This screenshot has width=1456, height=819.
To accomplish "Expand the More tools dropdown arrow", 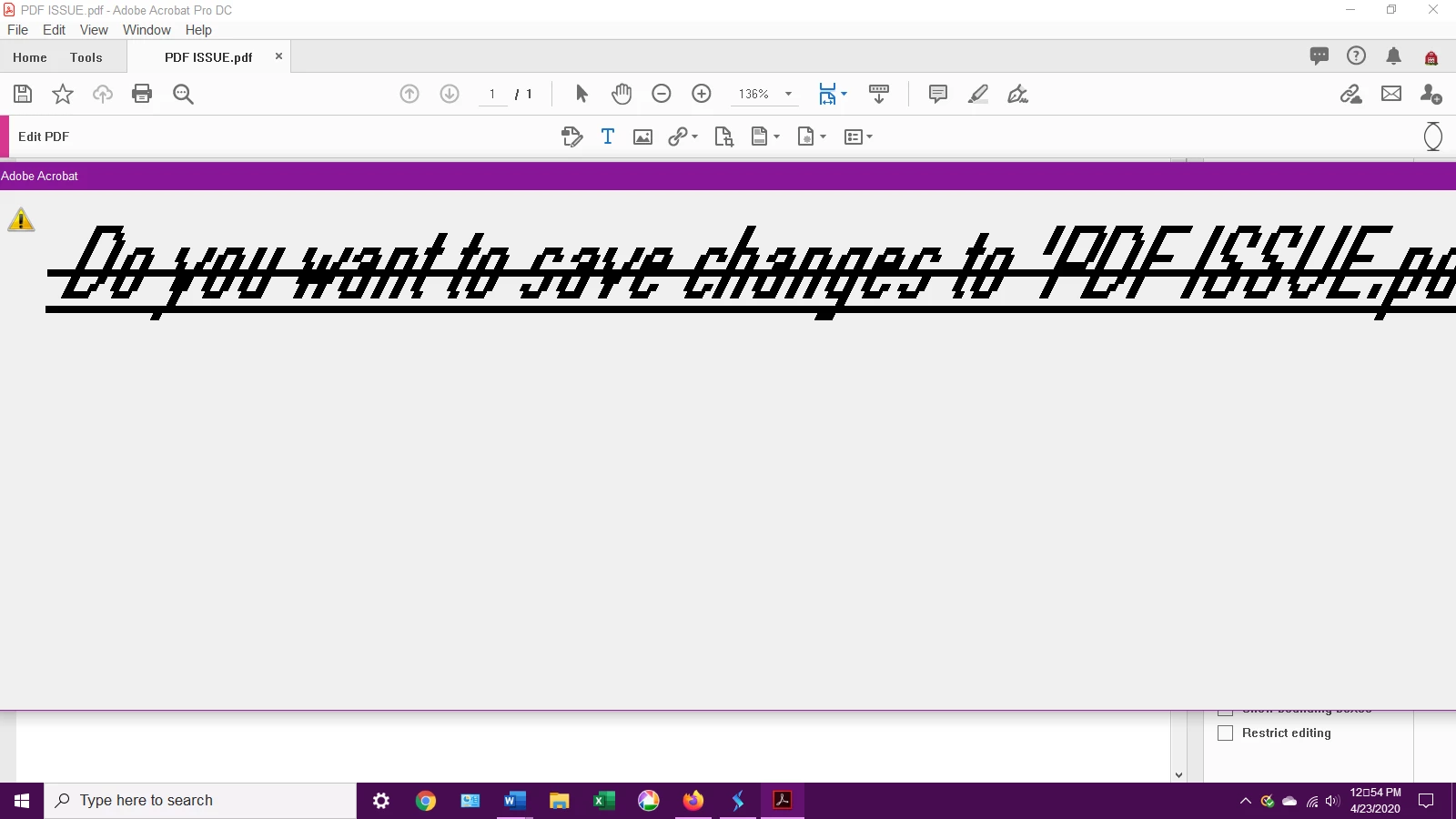I will [x=870, y=136].
